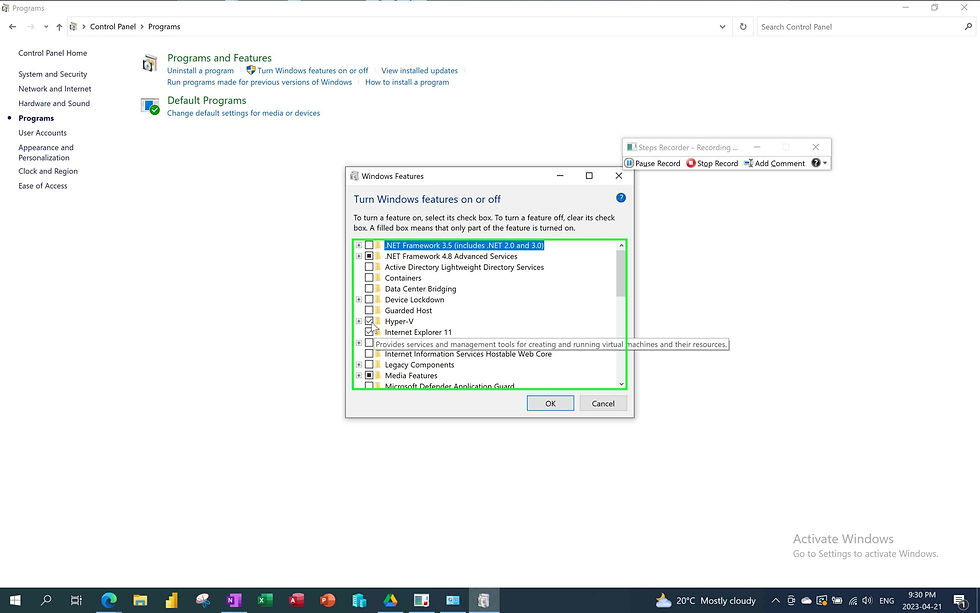Viewport: 980px width, 613px height.
Task: Go up one level in Control Panel
Action: click(x=59, y=27)
